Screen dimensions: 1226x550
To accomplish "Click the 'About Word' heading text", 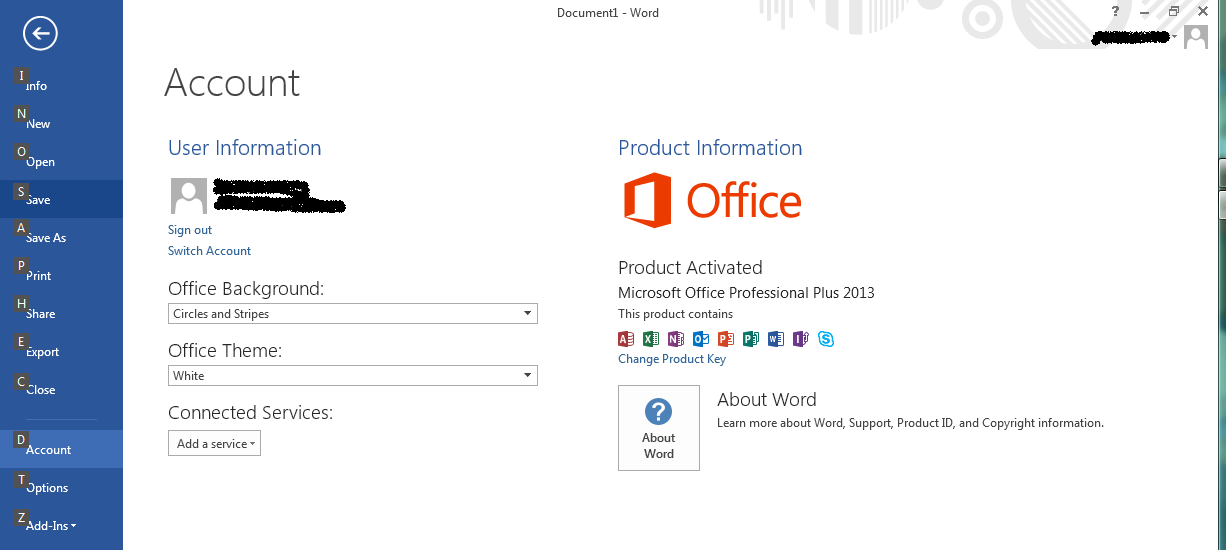I will (x=767, y=399).
